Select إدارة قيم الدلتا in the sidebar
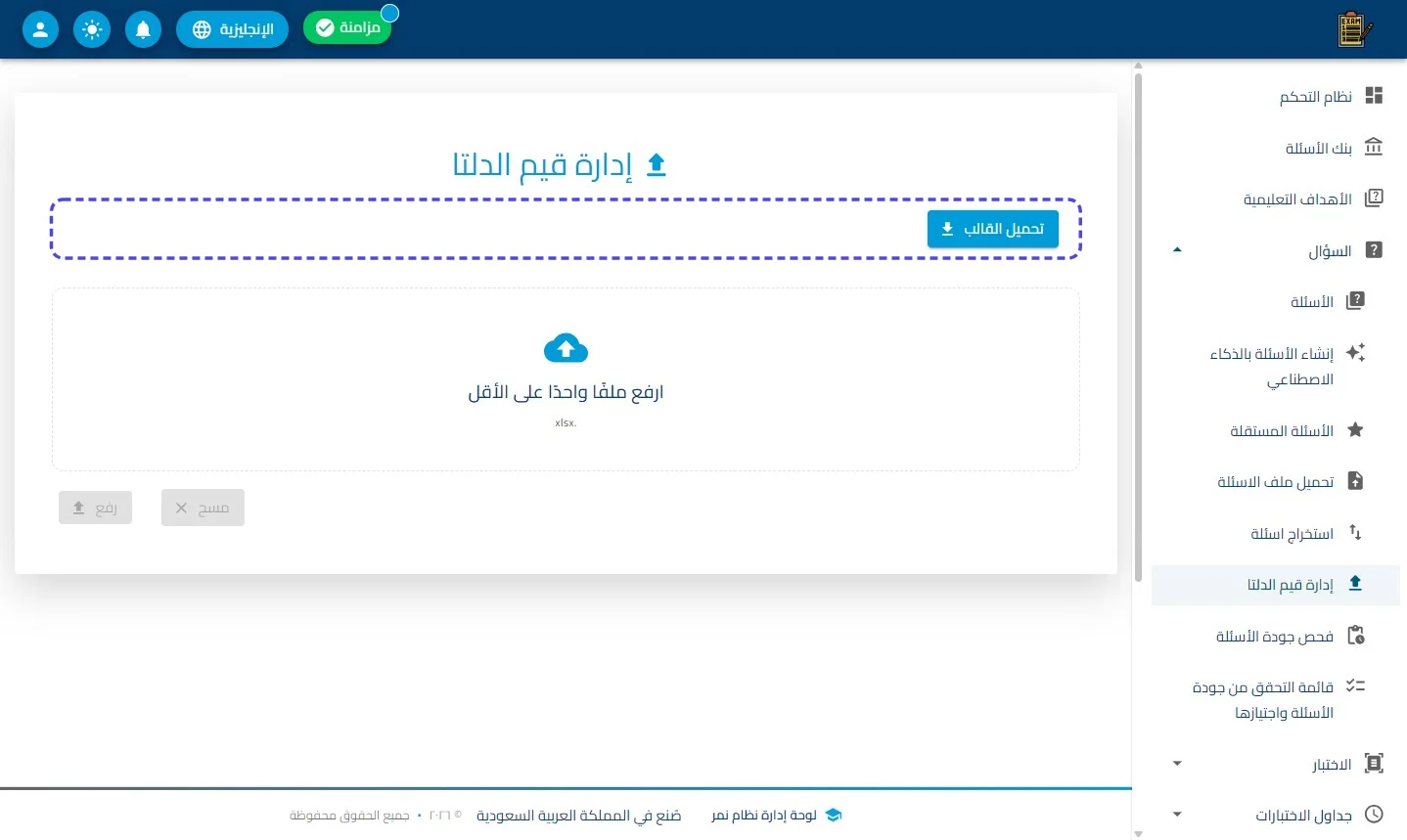Viewport: 1407px width, 840px height. click(x=1276, y=584)
